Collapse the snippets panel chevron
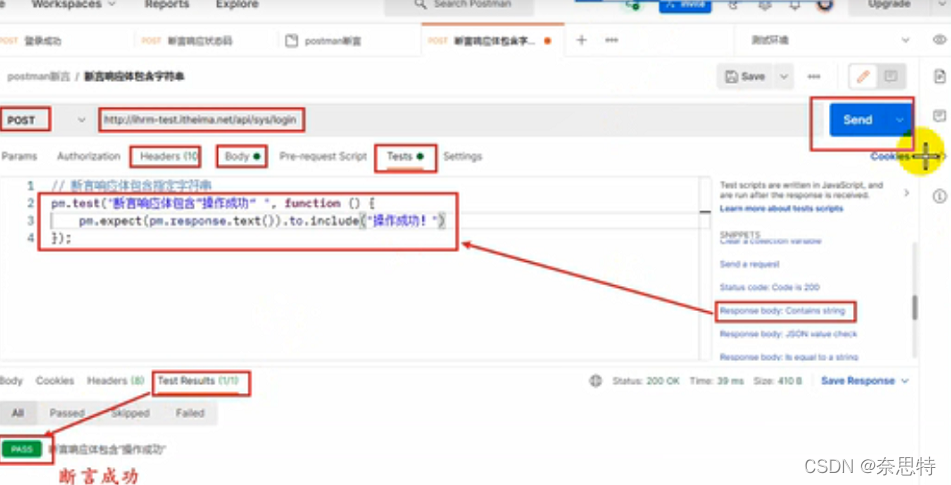Screen dimensions: 951x485 coord(907,193)
